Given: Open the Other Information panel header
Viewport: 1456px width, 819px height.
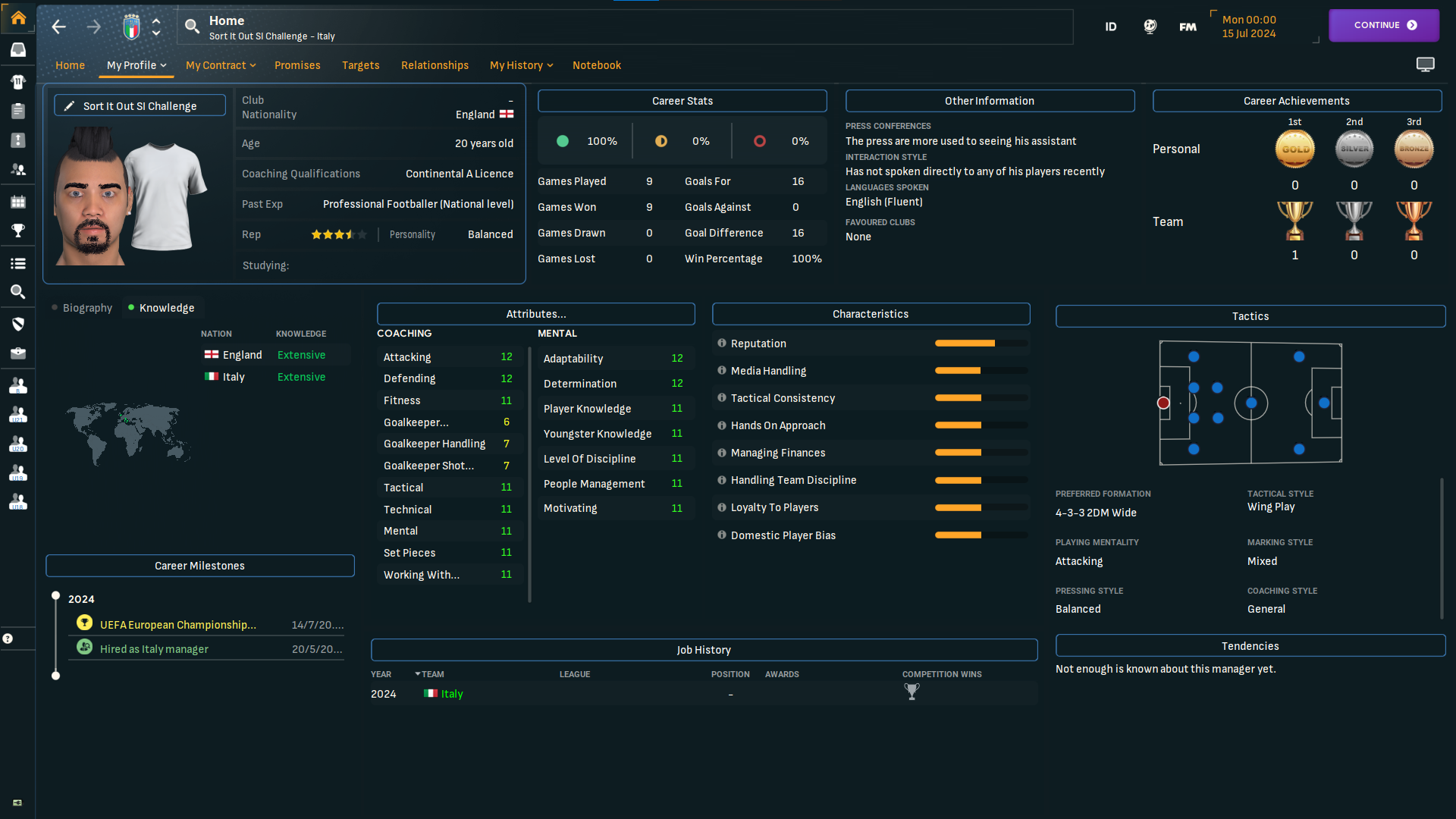Looking at the screenshot, I should (x=990, y=101).
